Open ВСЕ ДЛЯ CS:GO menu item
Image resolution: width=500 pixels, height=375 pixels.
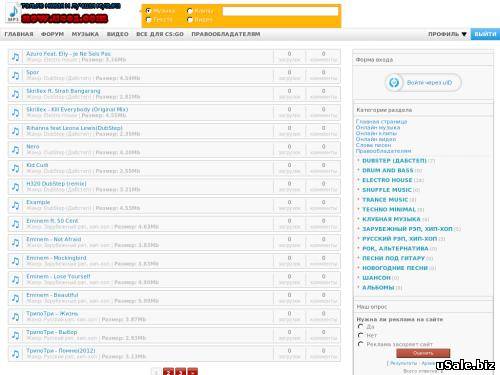pyautogui.click(x=160, y=34)
